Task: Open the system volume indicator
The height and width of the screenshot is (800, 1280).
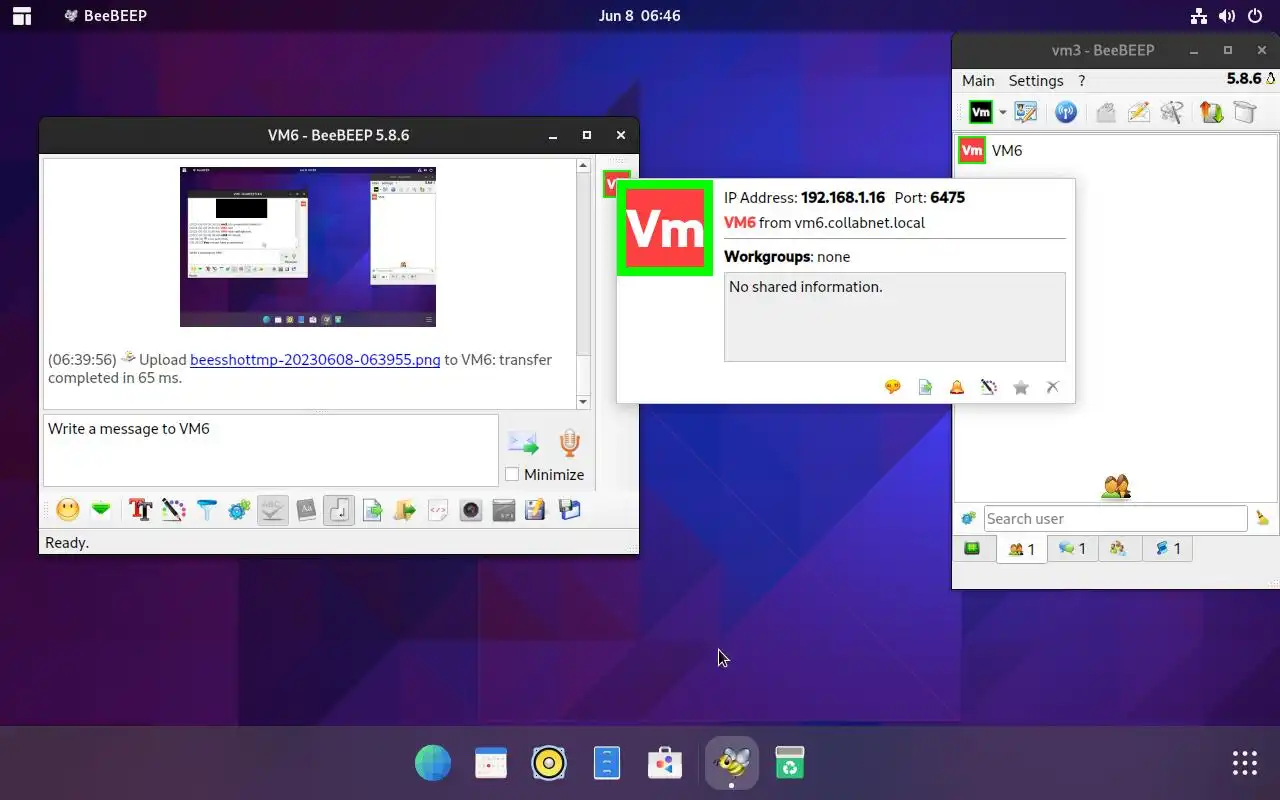Action: coord(1227,16)
